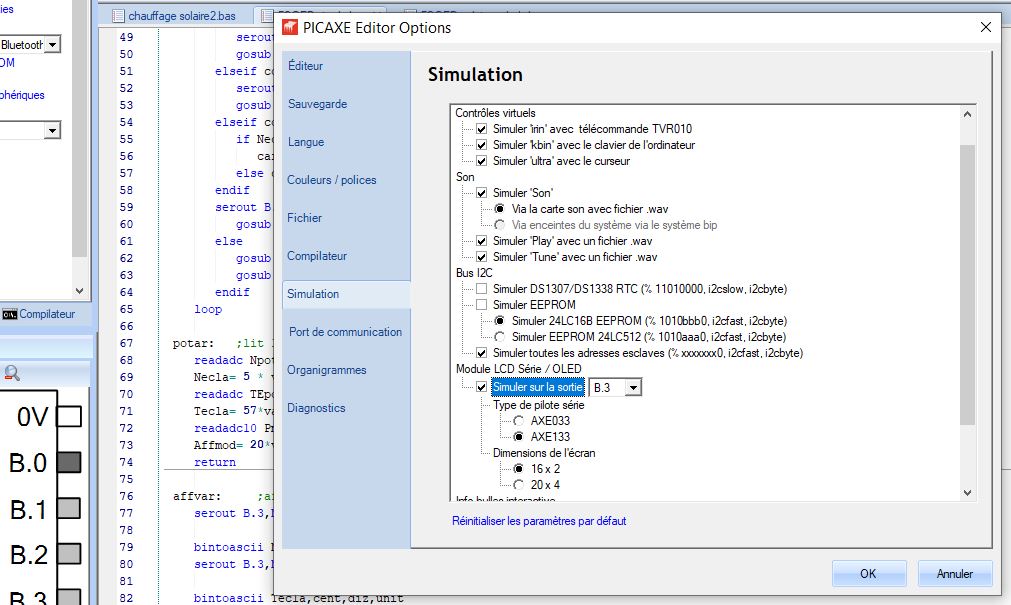Viewport: 1011px width, 605px height.
Task: Click the 'Module LCD Série / OLED' heading
Action: point(518,369)
